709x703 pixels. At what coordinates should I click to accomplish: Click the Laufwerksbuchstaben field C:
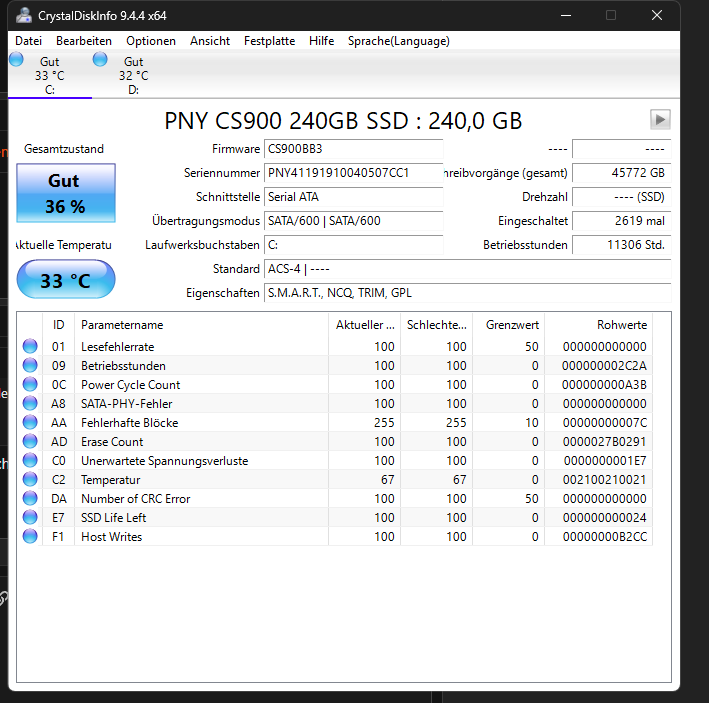click(x=354, y=245)
